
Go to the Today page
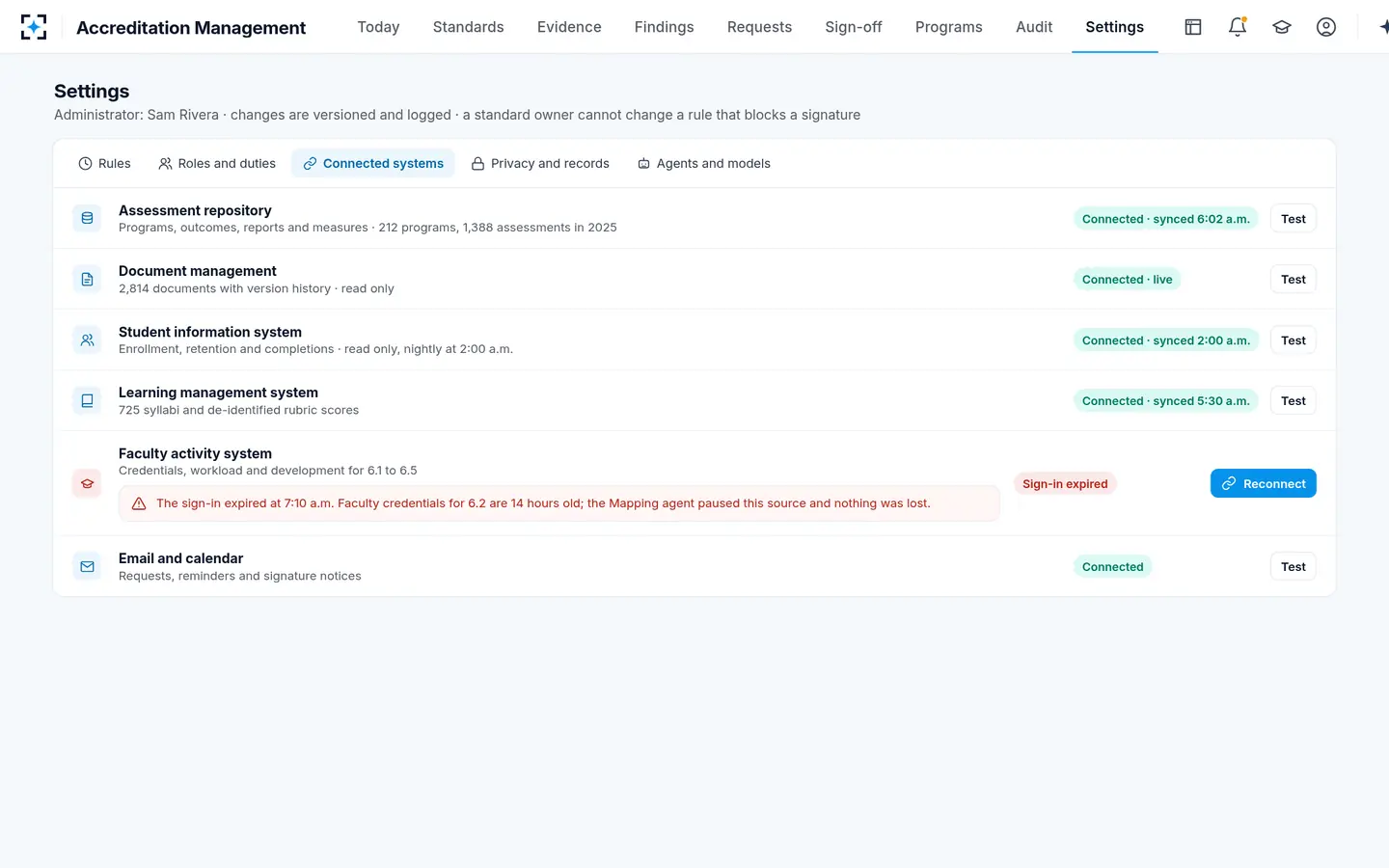click(x=378, y=27)
